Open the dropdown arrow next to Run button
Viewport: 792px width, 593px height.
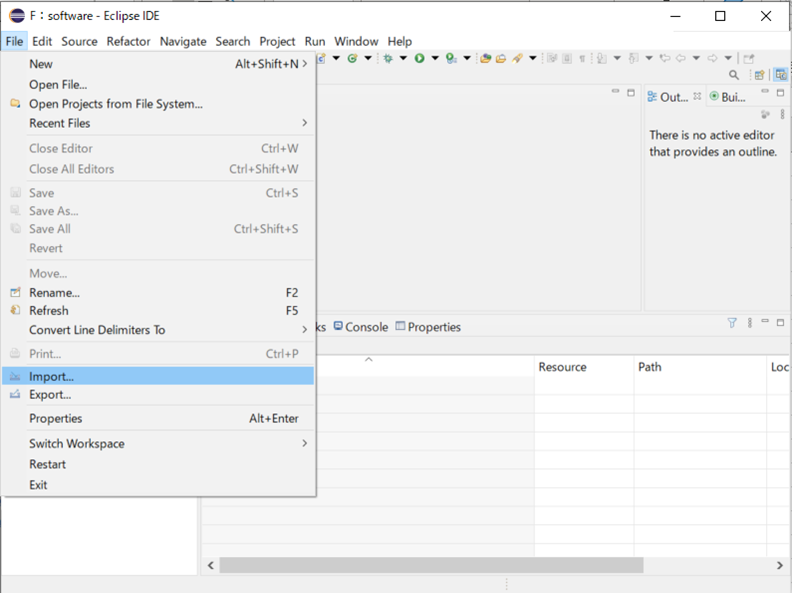coord(435,58)
